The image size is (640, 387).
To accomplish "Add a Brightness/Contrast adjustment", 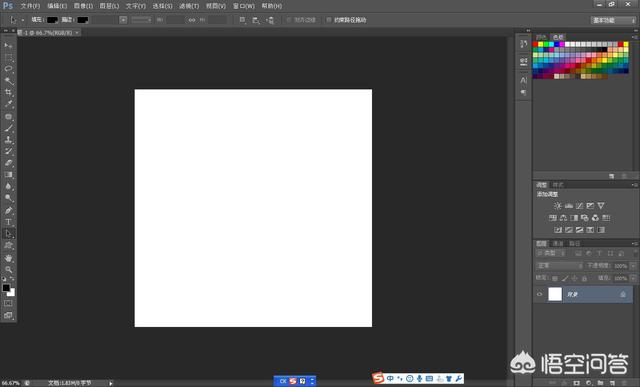I will click(x=558, y=206).
